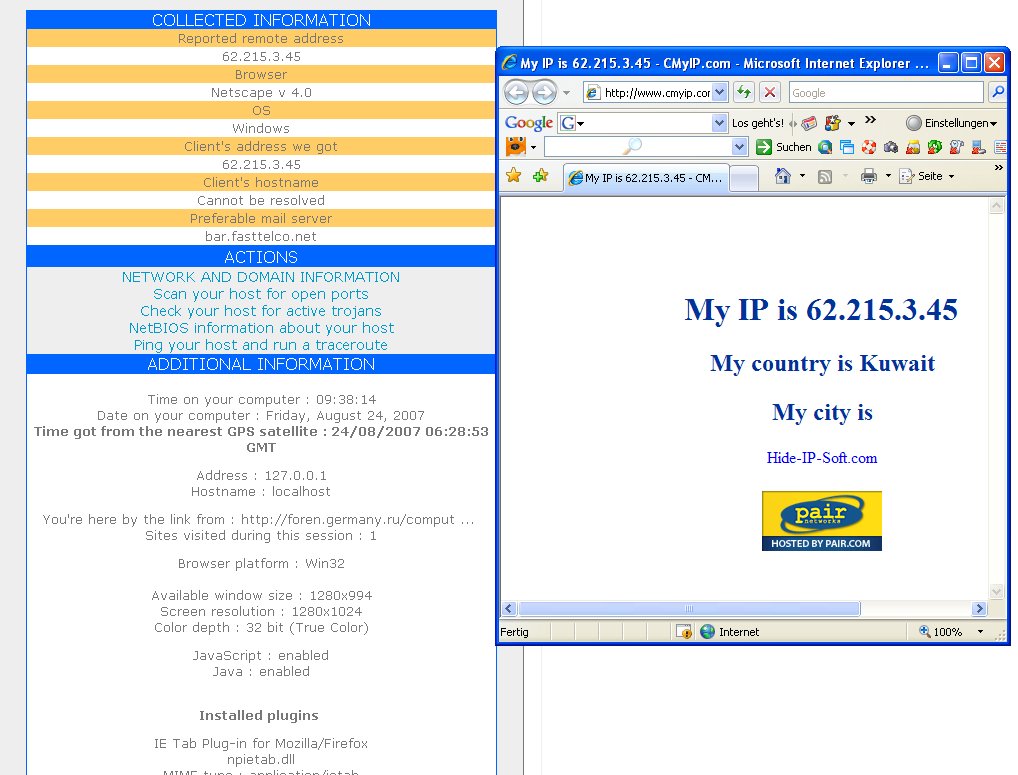This screenshot has width=1018, height=775.
Task: Click the grey jug toolbar icon
Action: pos(956,147)
